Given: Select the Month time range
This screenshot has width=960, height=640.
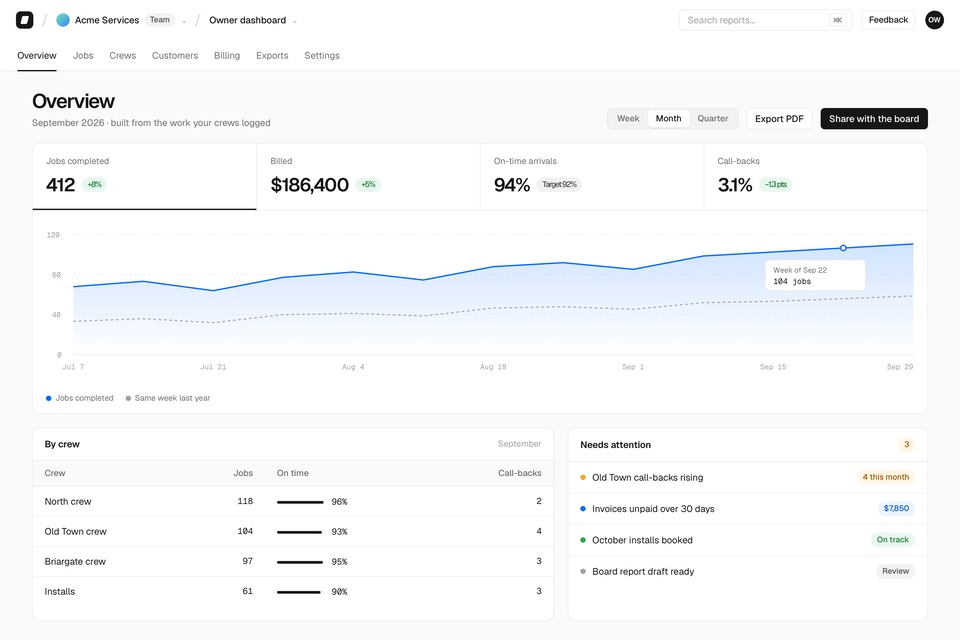Looking at the screenshot, I should click(x=668, y=119).
